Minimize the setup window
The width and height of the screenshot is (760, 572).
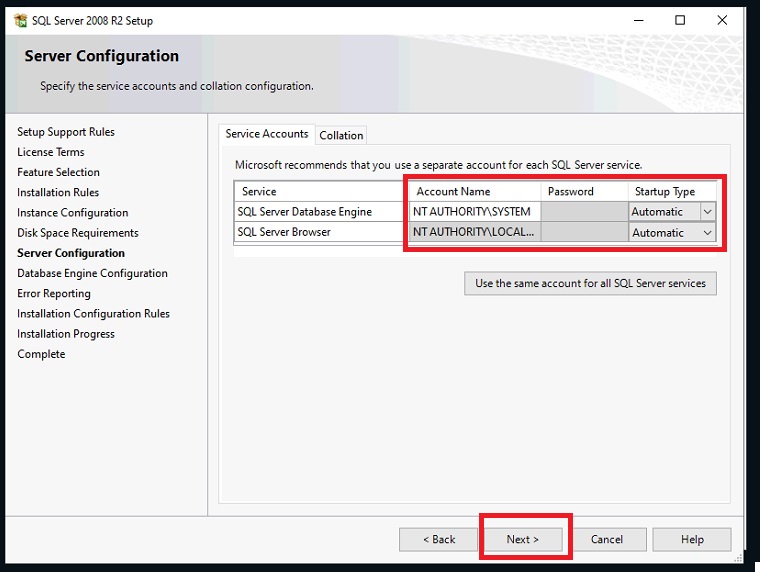click(x=638, y=20)
